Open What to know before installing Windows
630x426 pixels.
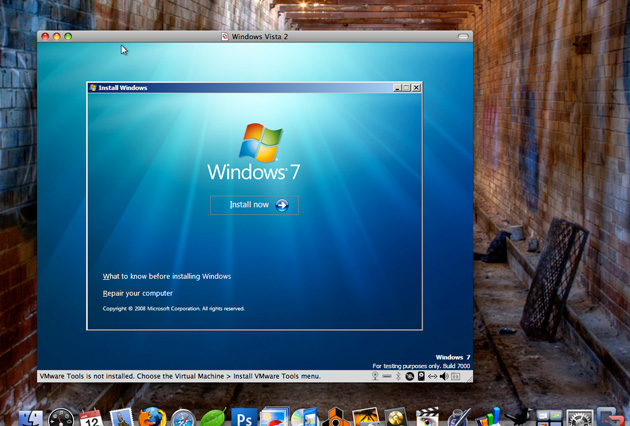[x=167, y=276]
